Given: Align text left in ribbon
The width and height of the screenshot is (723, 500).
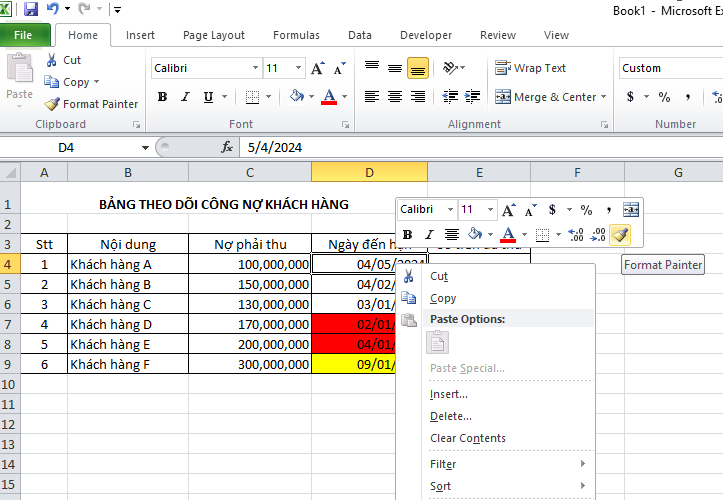Looking at the screenshot, I should (x=372, y=96).
